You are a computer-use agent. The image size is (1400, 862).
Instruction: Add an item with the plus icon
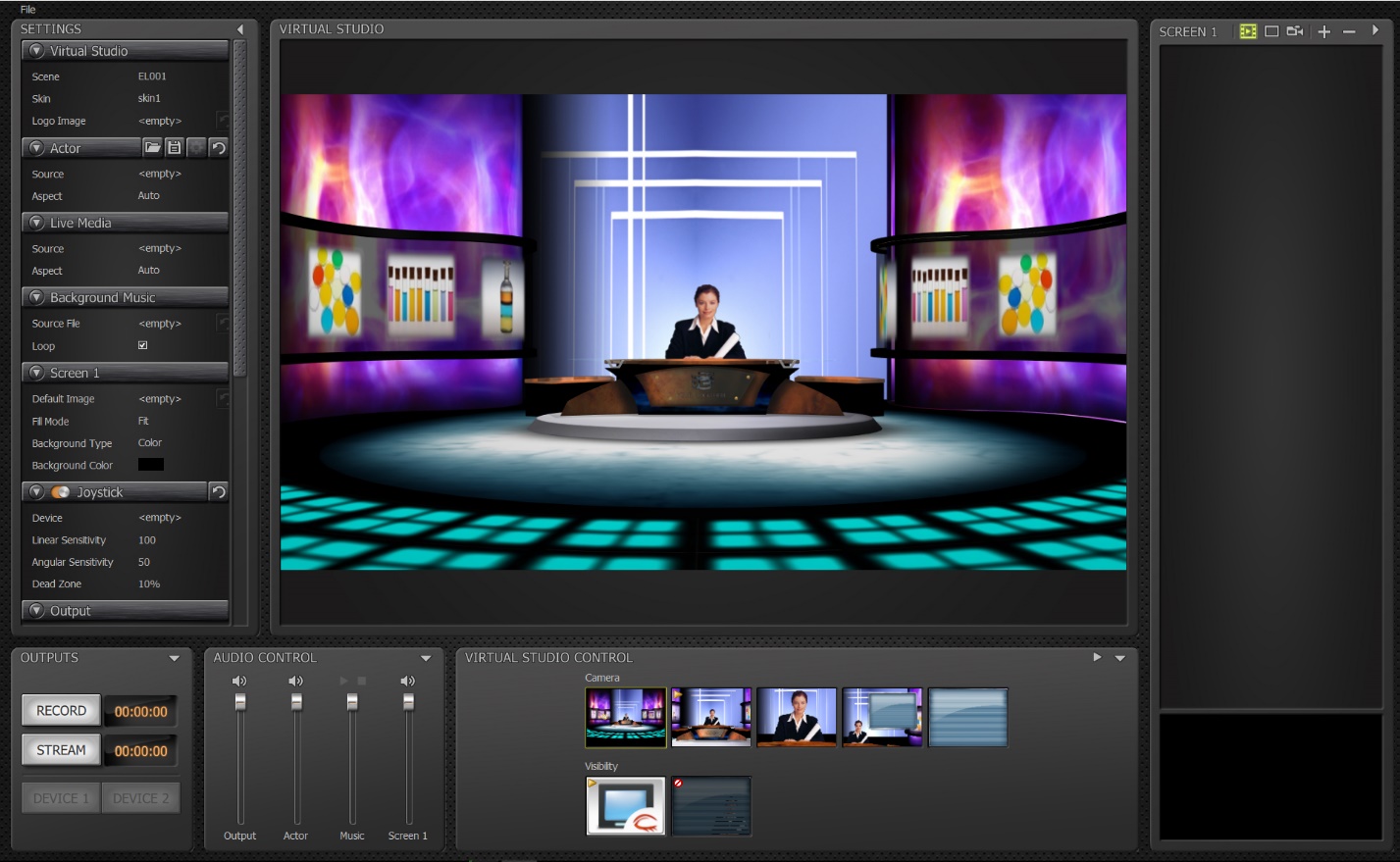(x=1323, y=31)
